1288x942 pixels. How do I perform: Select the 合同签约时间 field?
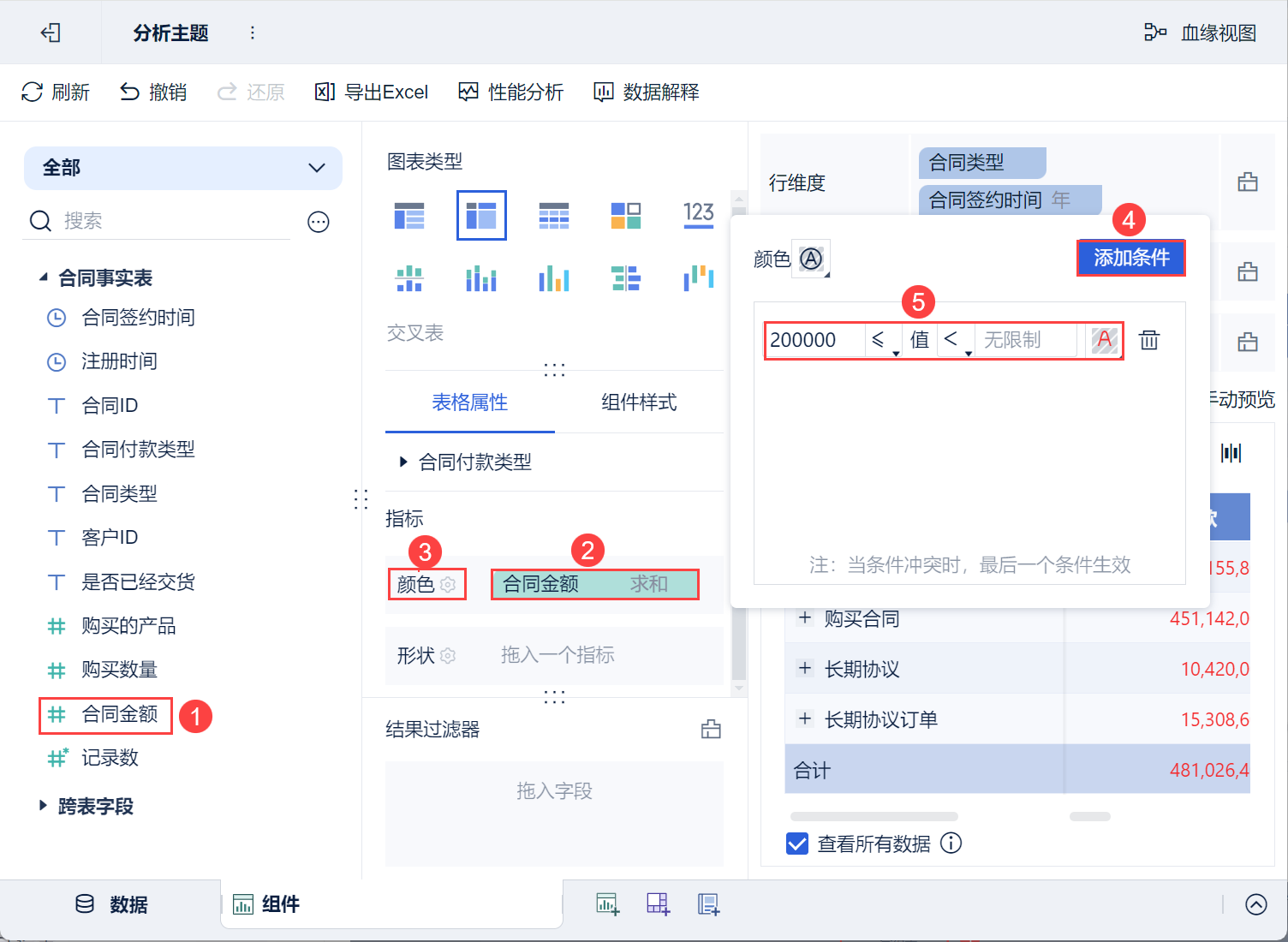coord(121,318)
